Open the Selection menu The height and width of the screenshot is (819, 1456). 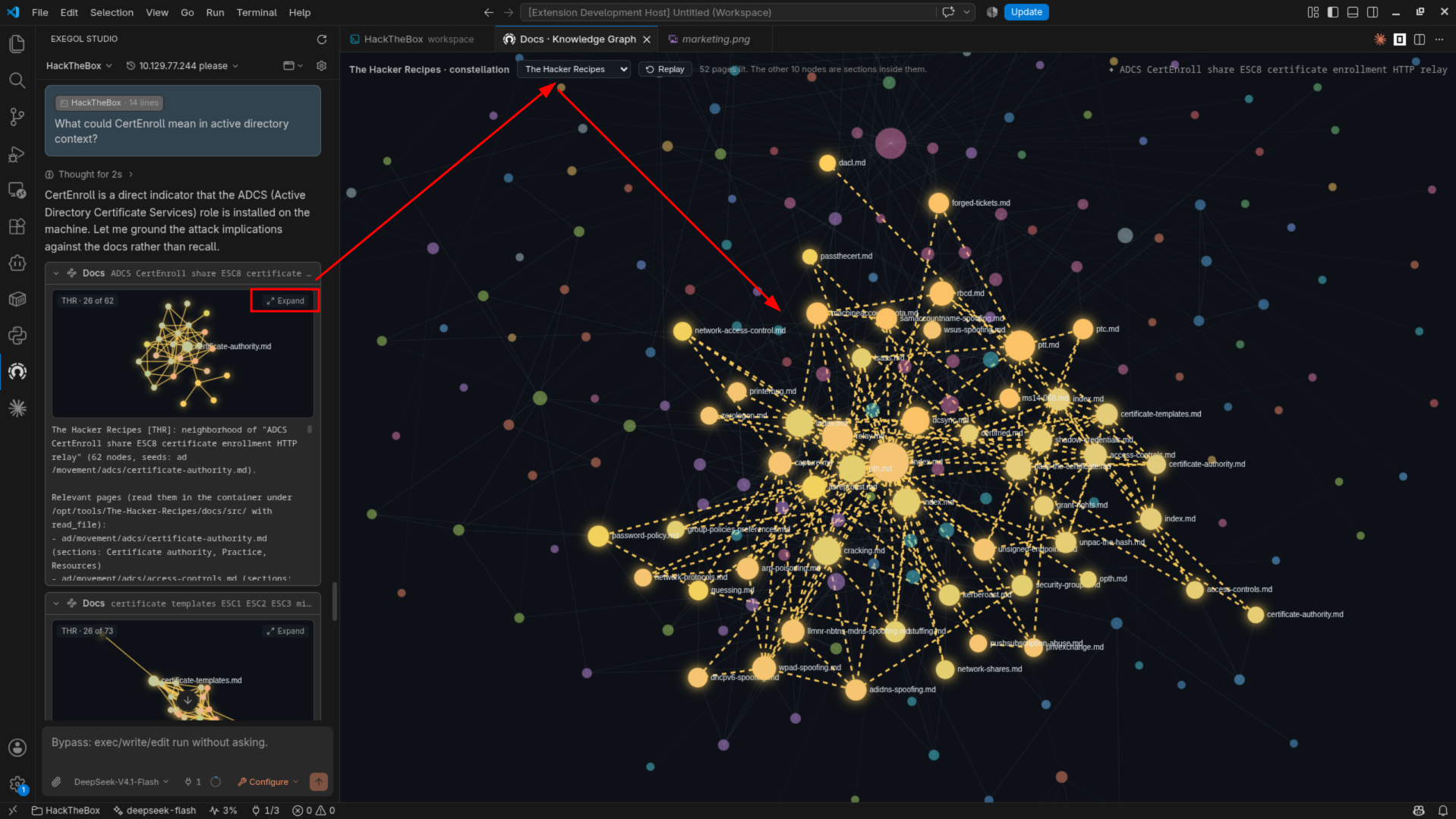112,12
